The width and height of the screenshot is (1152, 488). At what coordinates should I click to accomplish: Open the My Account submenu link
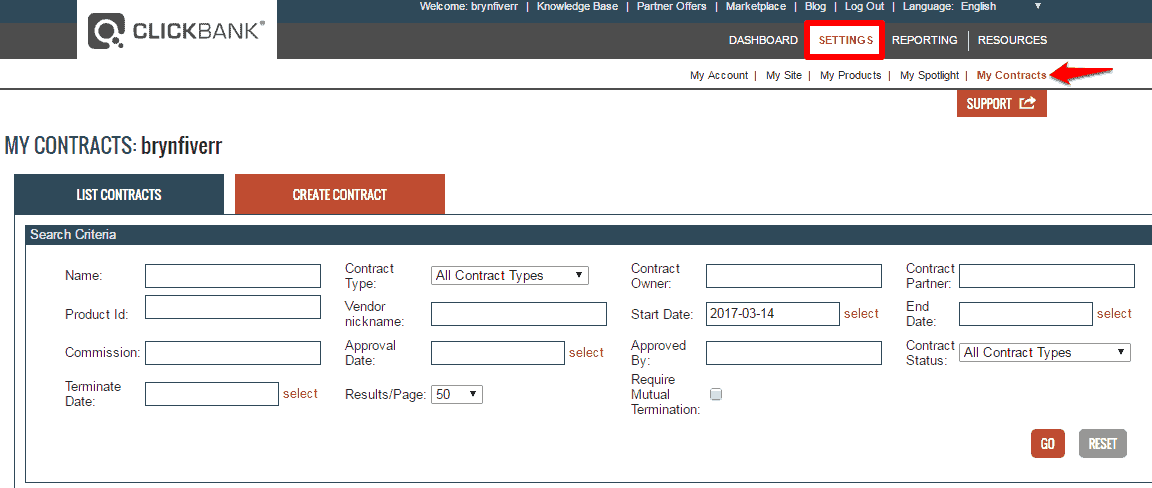[719, 75]
